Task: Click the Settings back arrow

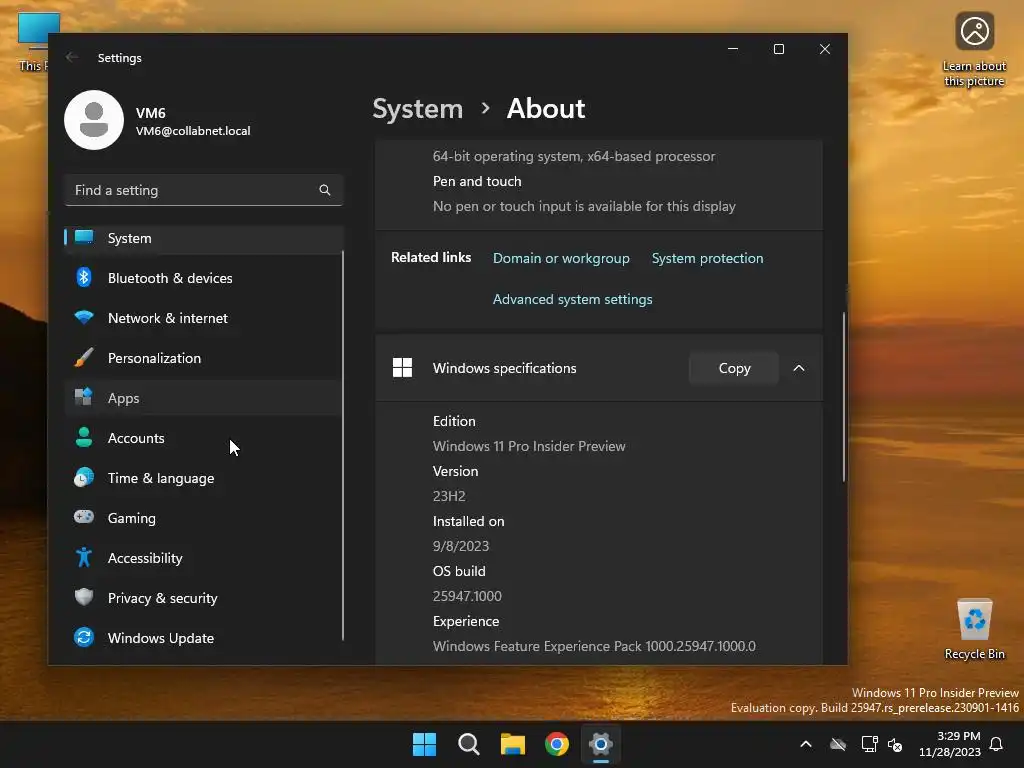Action: pyautogui.click(x=72, y=57)
